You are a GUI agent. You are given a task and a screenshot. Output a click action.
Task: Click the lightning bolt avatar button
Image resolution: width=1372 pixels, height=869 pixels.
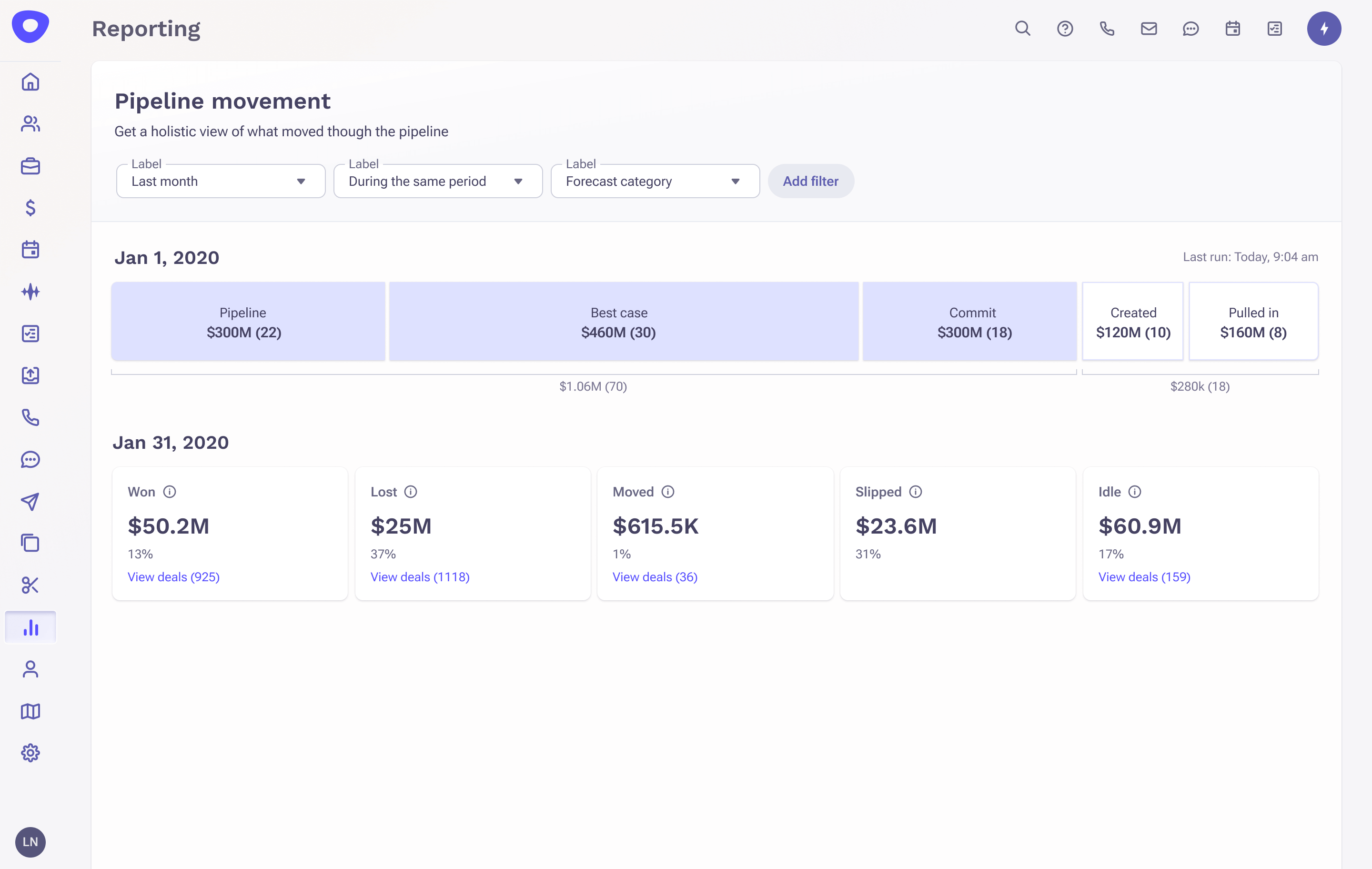click(1323, 29)
